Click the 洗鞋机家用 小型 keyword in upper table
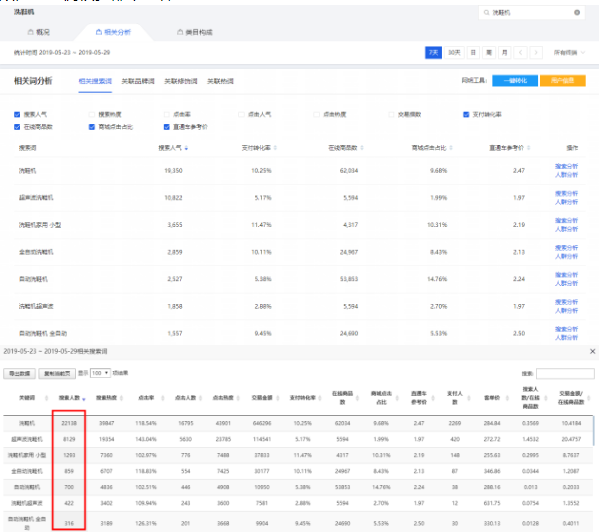Viewport: 601px width, 532px height. click(40, 225)
